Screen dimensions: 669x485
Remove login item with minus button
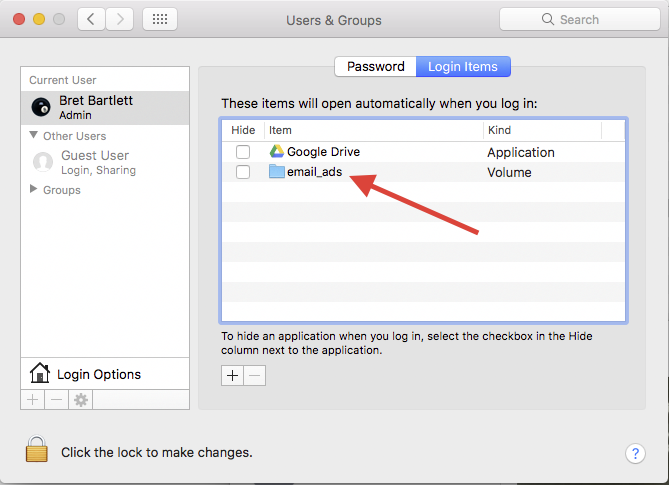click(x=255, y=375)
